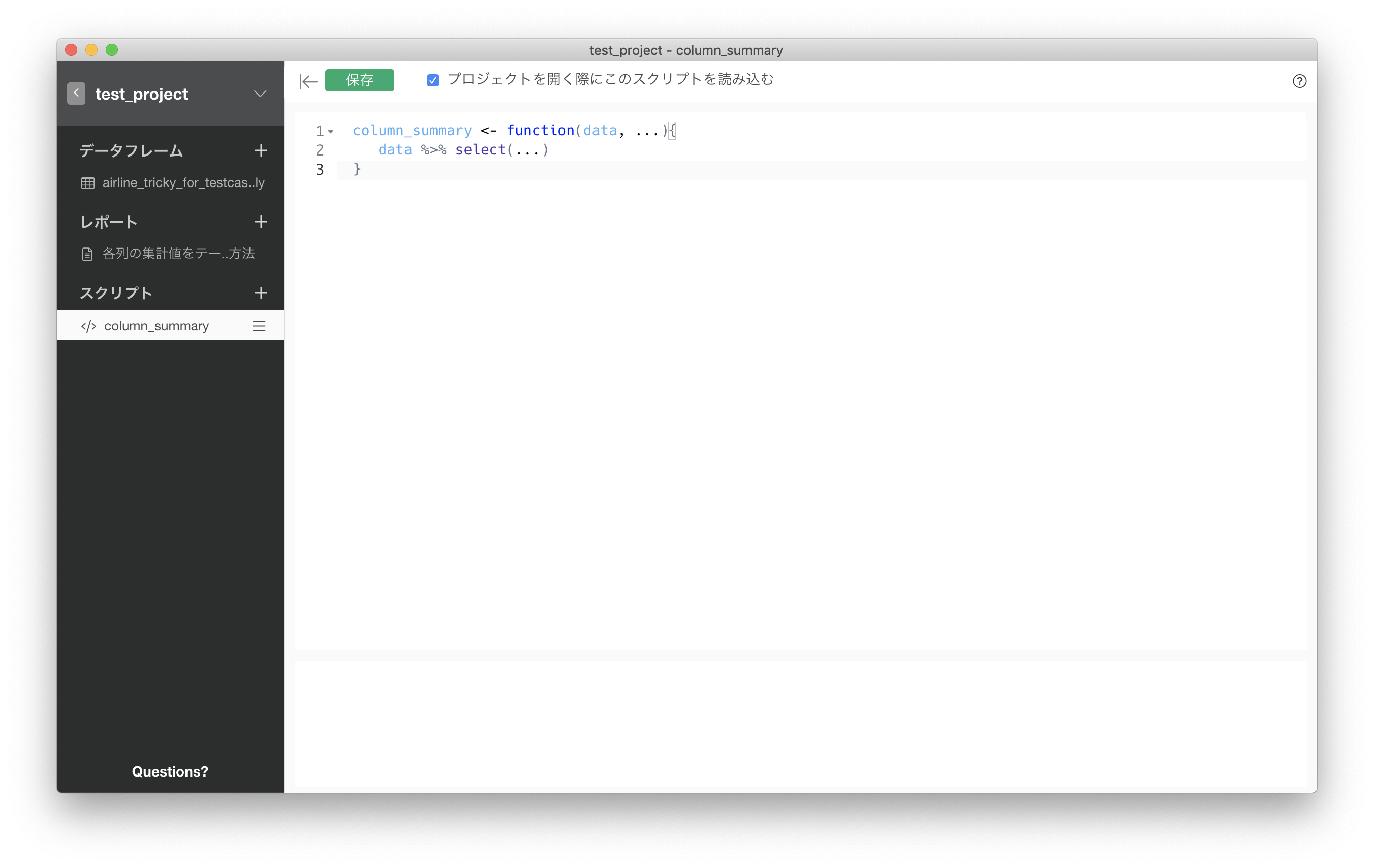
Task: Select the column_summary script item
Action: click(x=157, y=326)
